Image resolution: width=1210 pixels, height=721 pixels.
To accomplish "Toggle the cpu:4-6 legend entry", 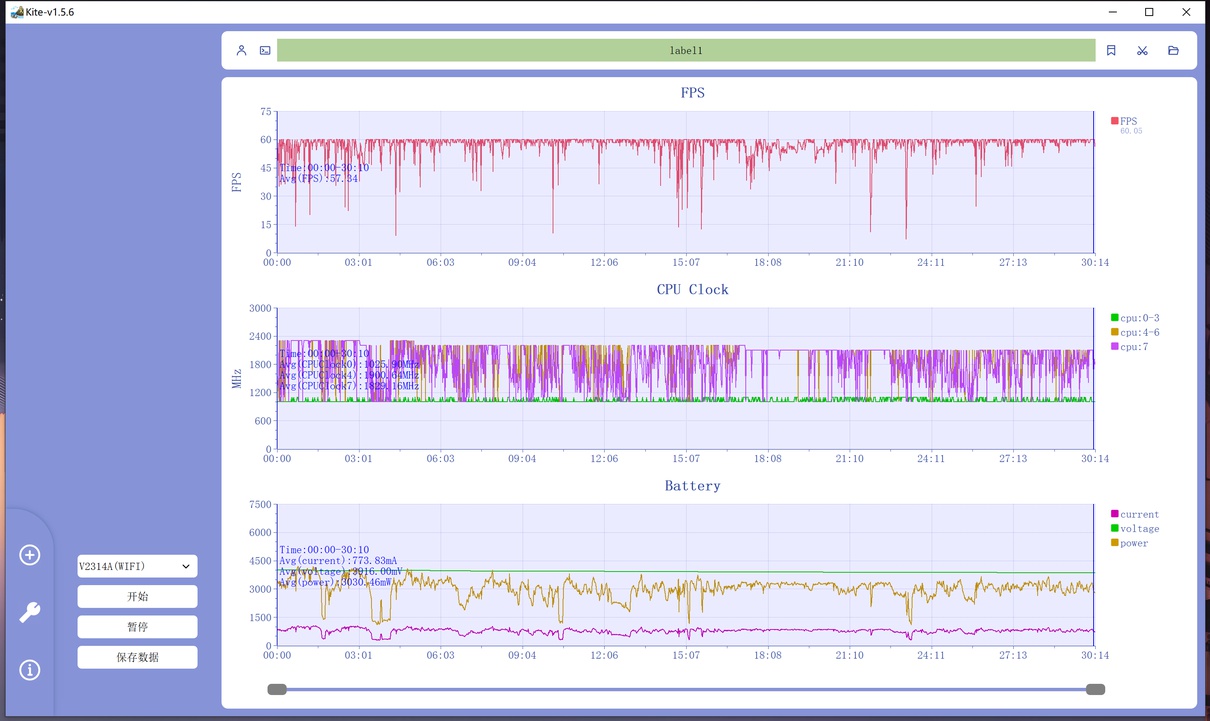I will coord(1135,332).
